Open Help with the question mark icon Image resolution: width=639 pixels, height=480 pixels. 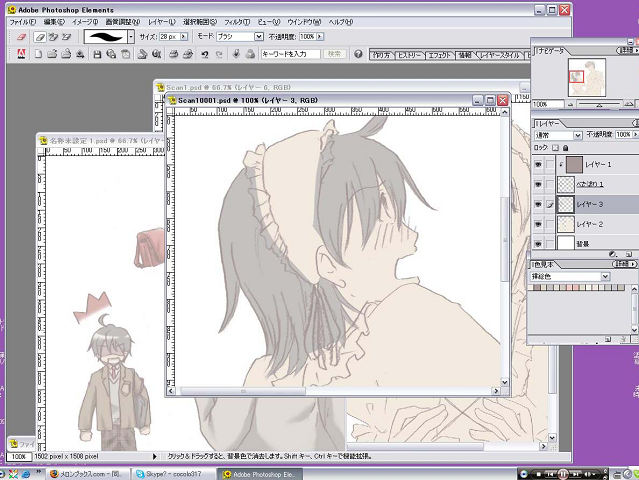358,54
